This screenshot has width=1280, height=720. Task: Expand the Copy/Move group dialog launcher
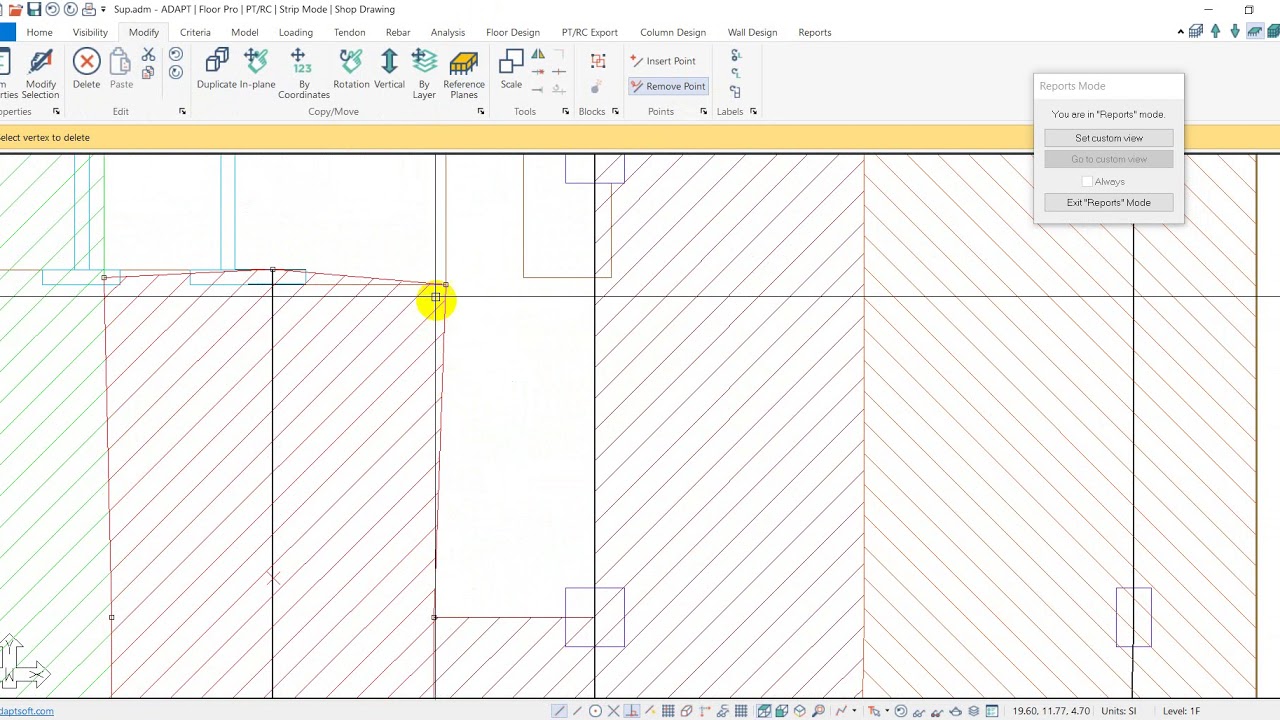tap(480, 111)
